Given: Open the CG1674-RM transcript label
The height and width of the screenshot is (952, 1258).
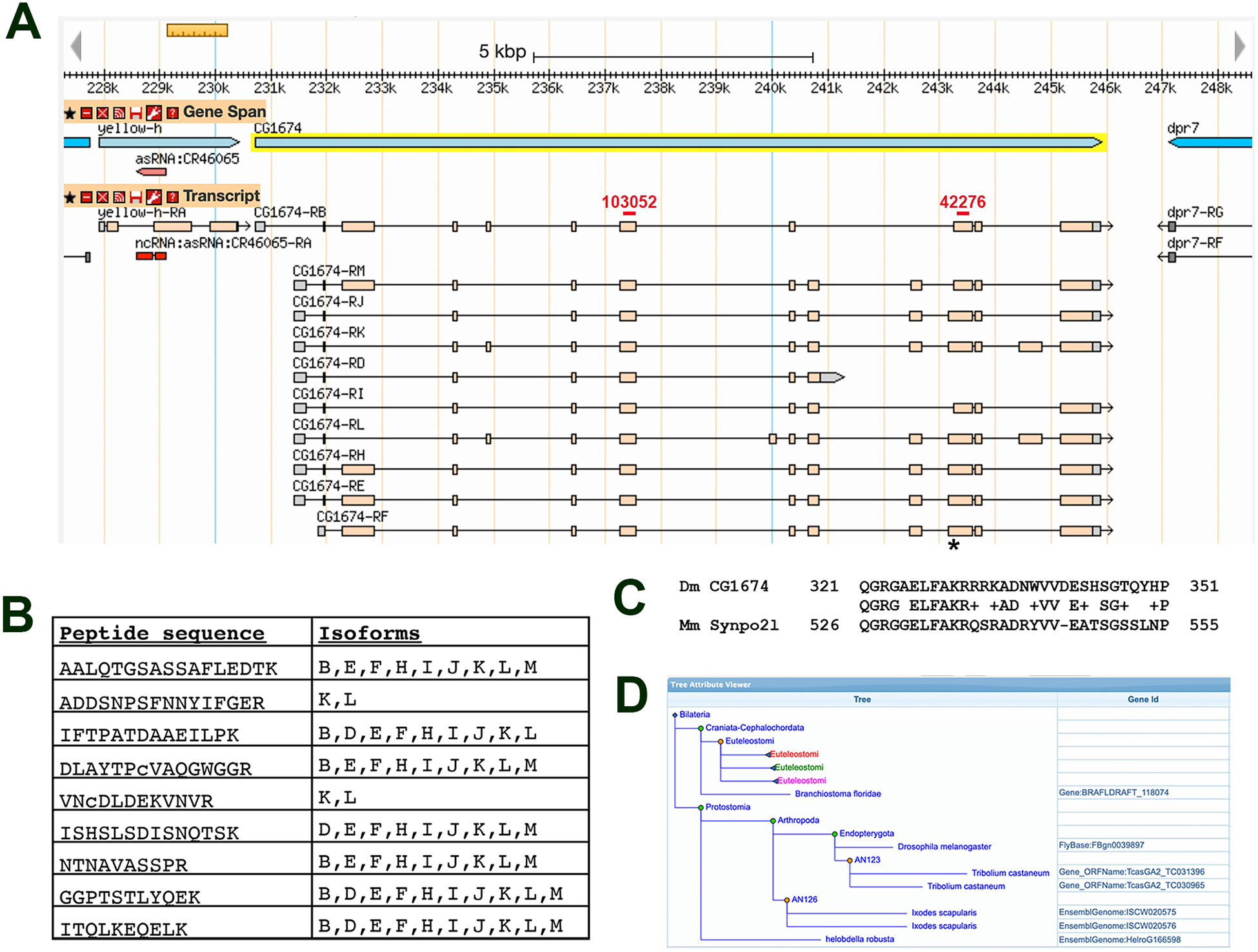Looking at the screenshot, I should coord(329,271).
